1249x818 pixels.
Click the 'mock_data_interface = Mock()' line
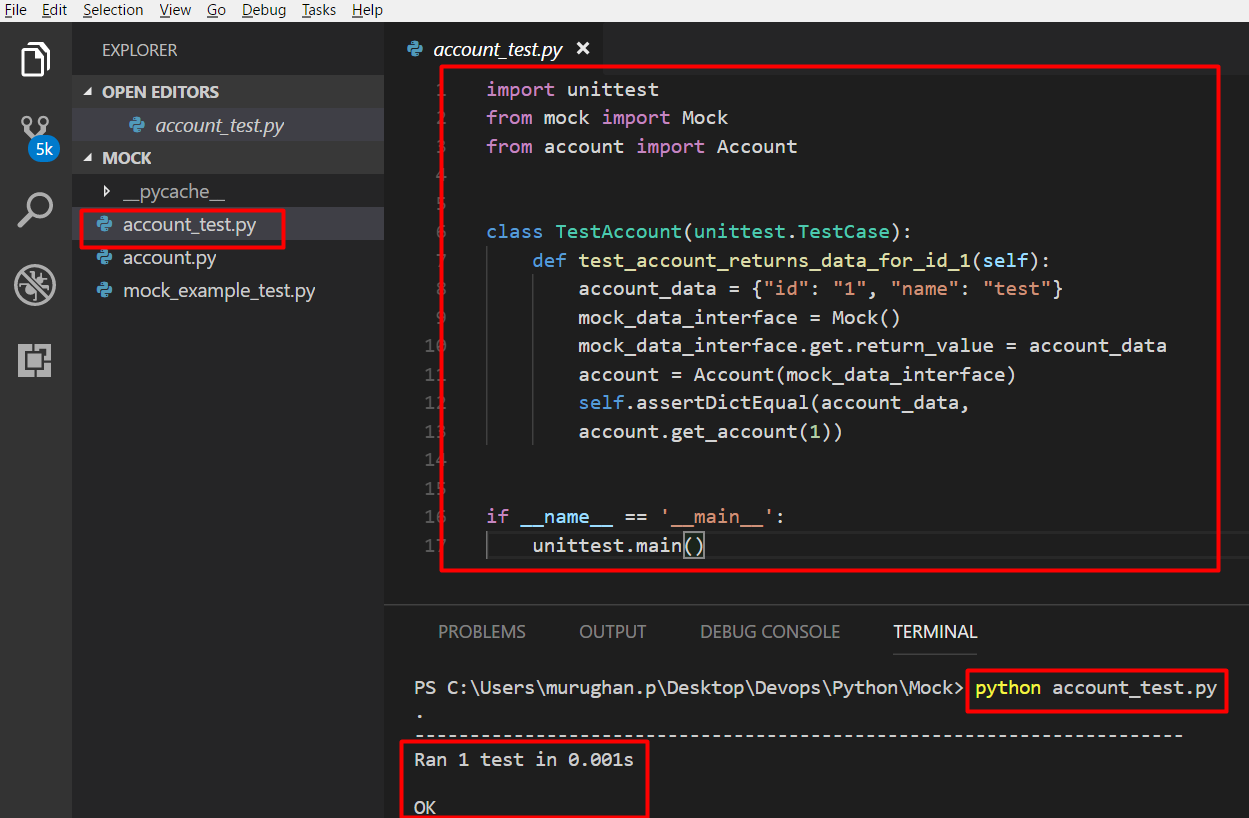tap(739, 318)
